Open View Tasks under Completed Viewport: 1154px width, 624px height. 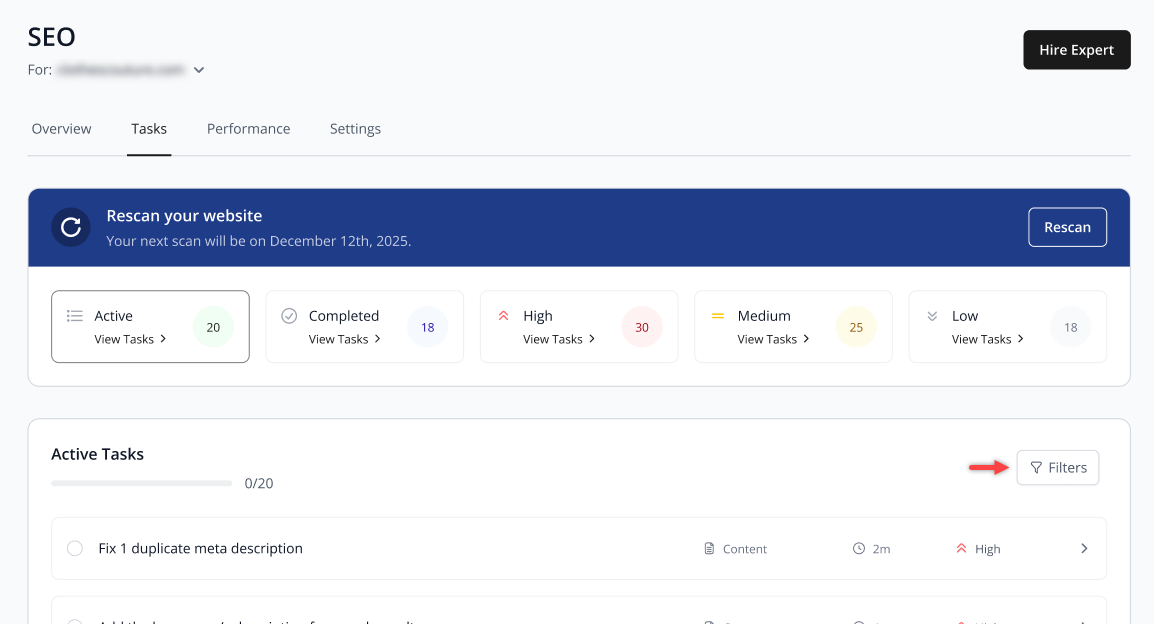(x=344, y=339)
